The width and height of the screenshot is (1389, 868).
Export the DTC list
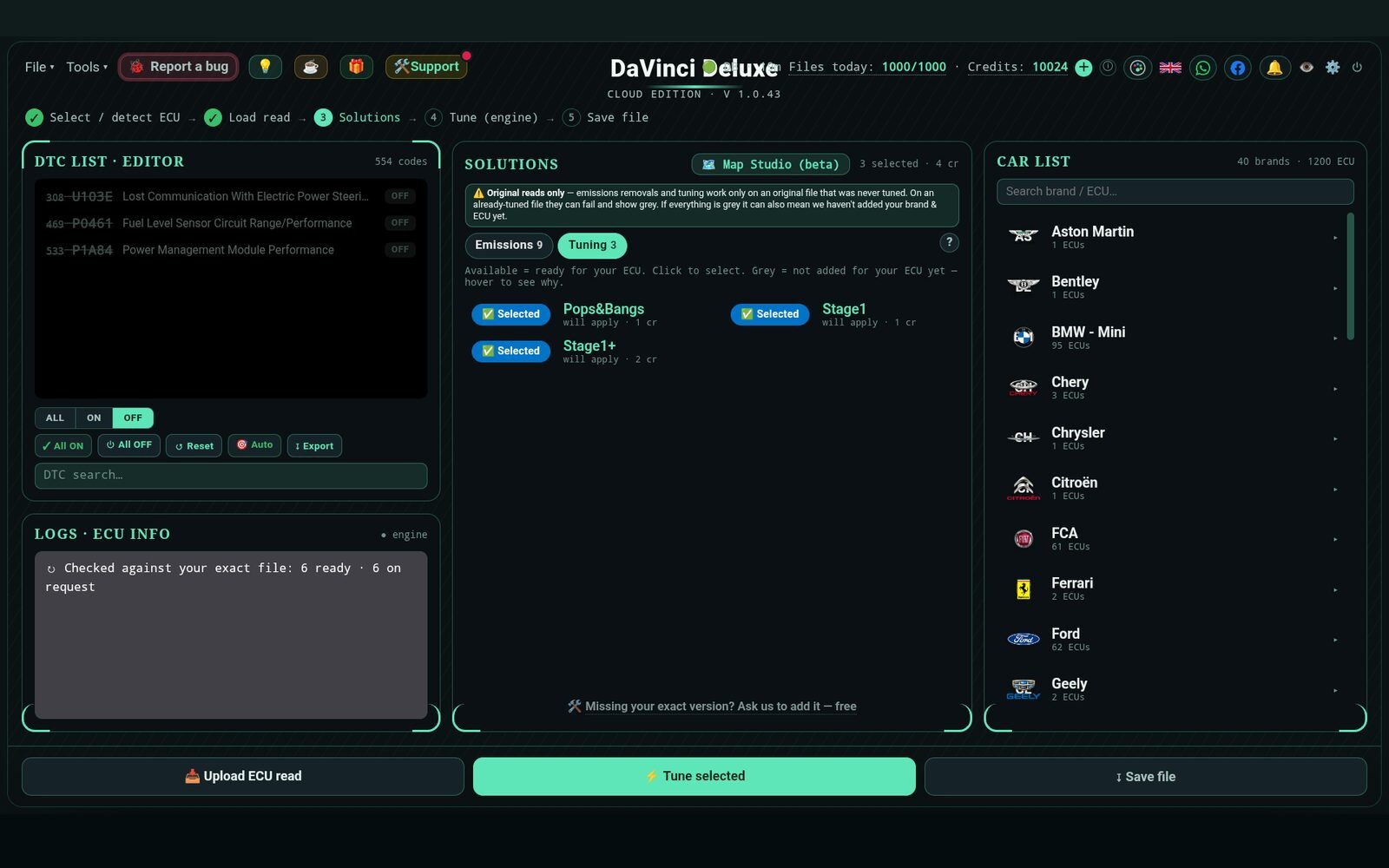point(314,445)
